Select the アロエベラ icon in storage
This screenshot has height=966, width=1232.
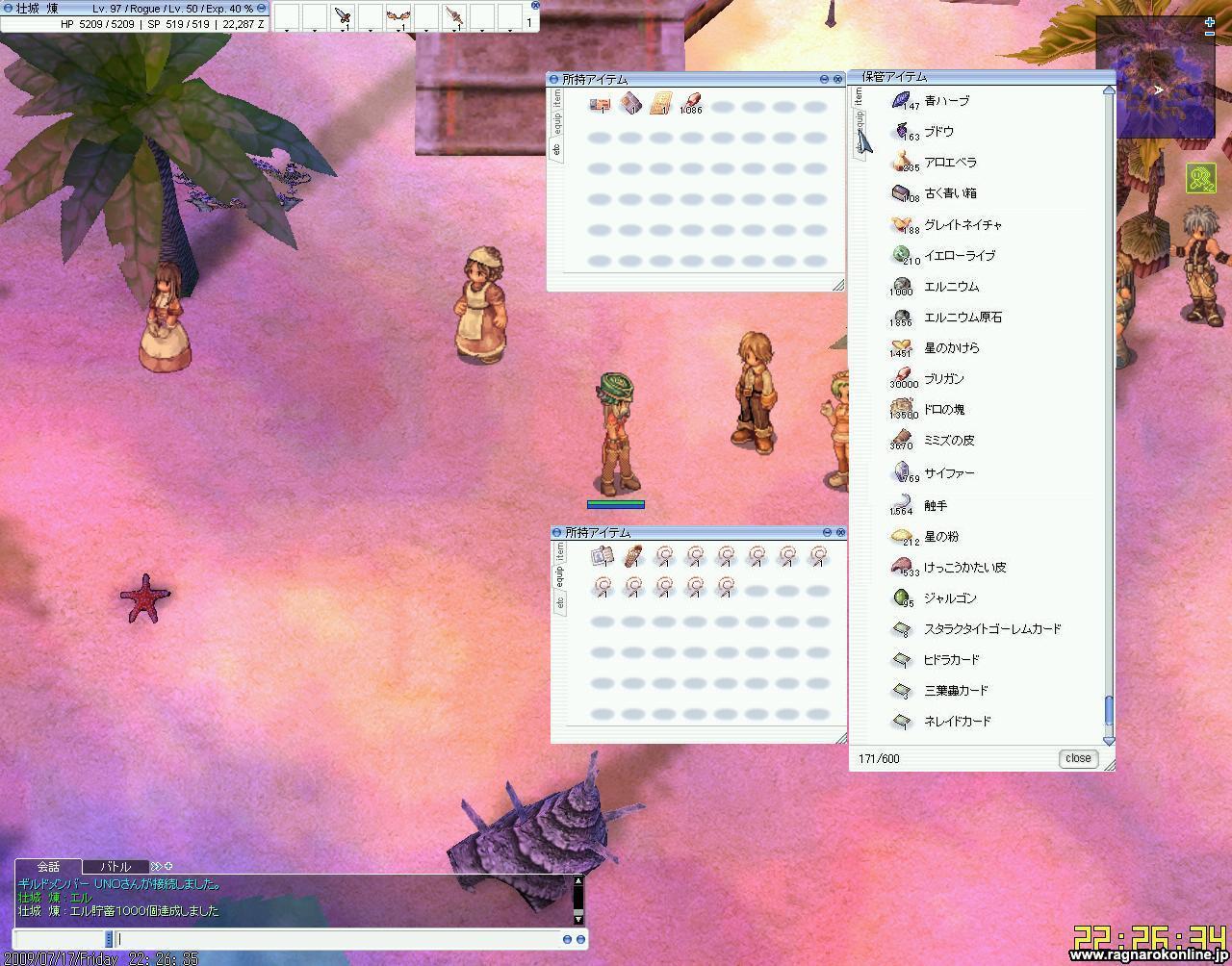[903, 162]
